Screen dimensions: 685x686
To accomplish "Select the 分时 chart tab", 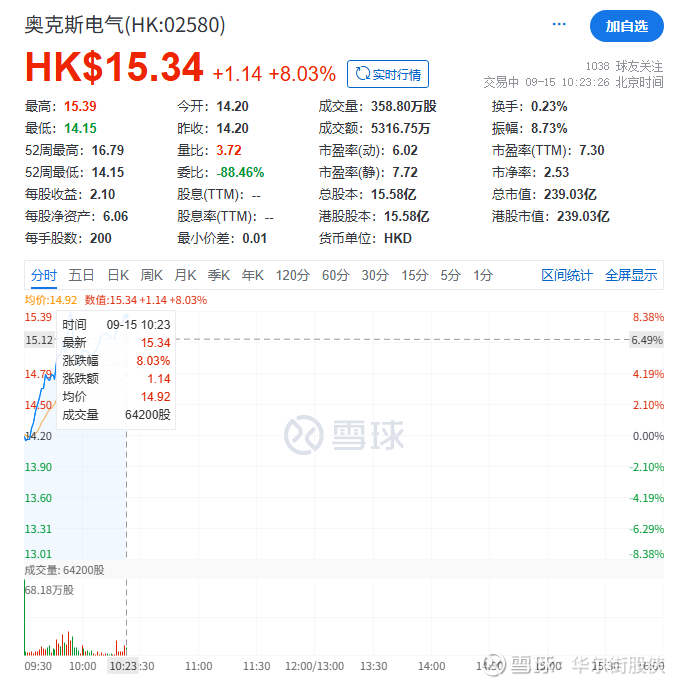I will point(44,275).
